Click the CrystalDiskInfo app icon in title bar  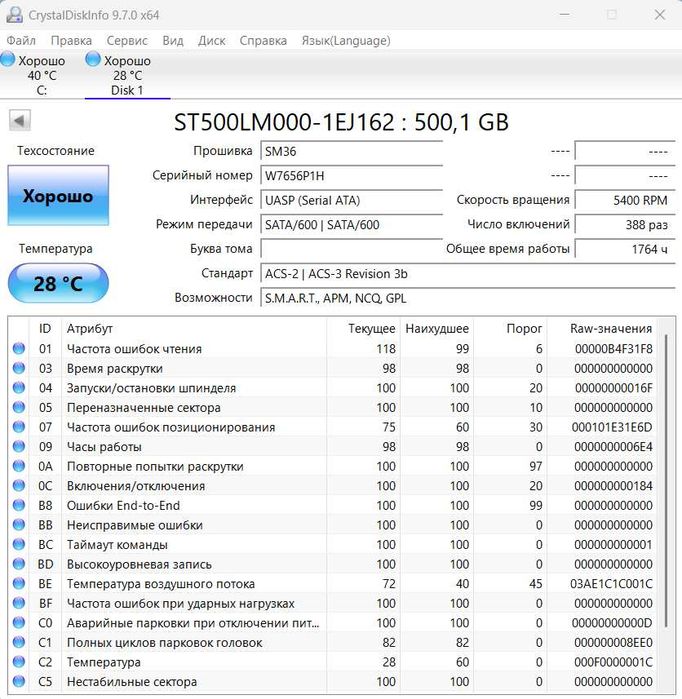[x=14, y=15]
